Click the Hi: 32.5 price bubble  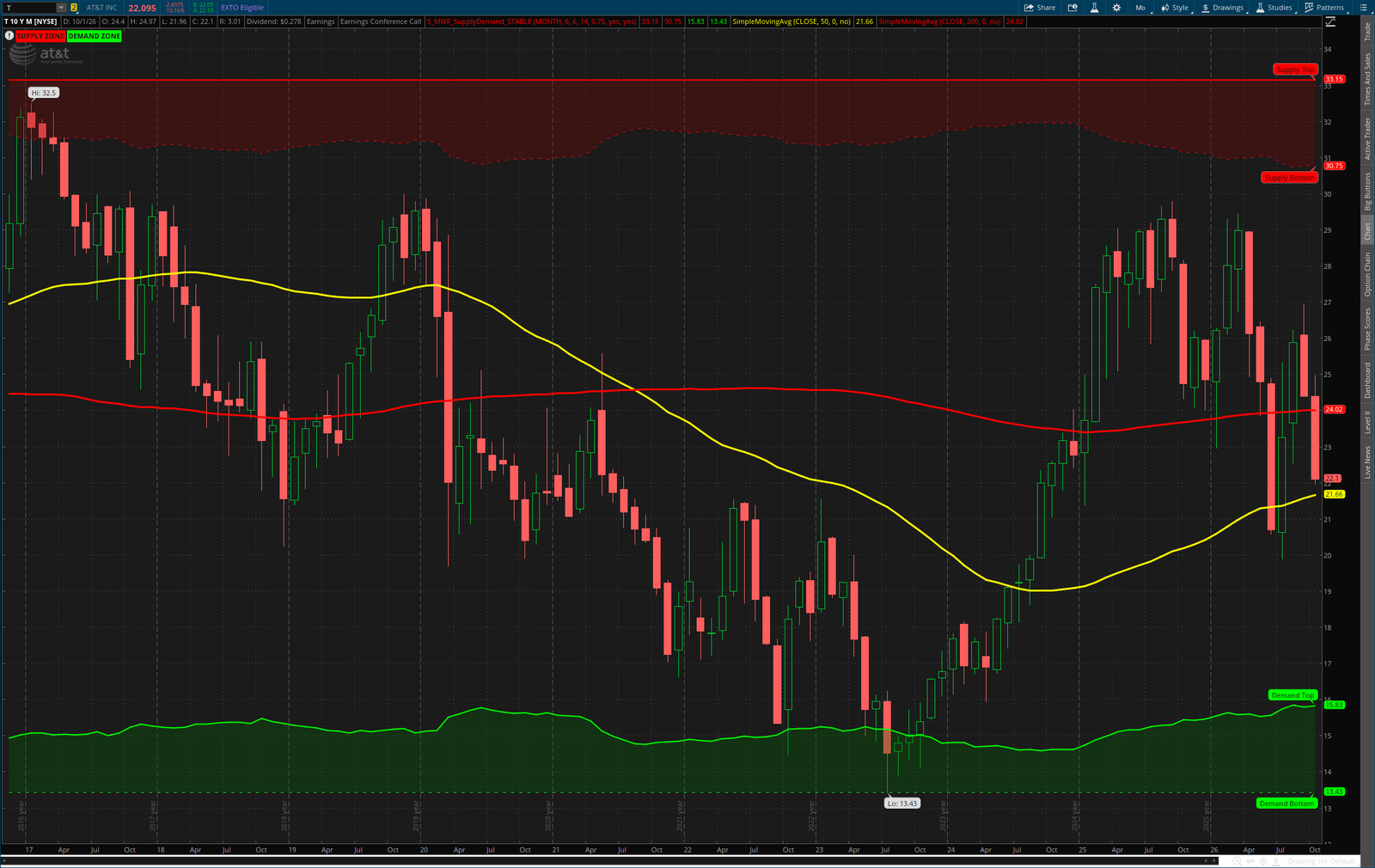[43, 93]
